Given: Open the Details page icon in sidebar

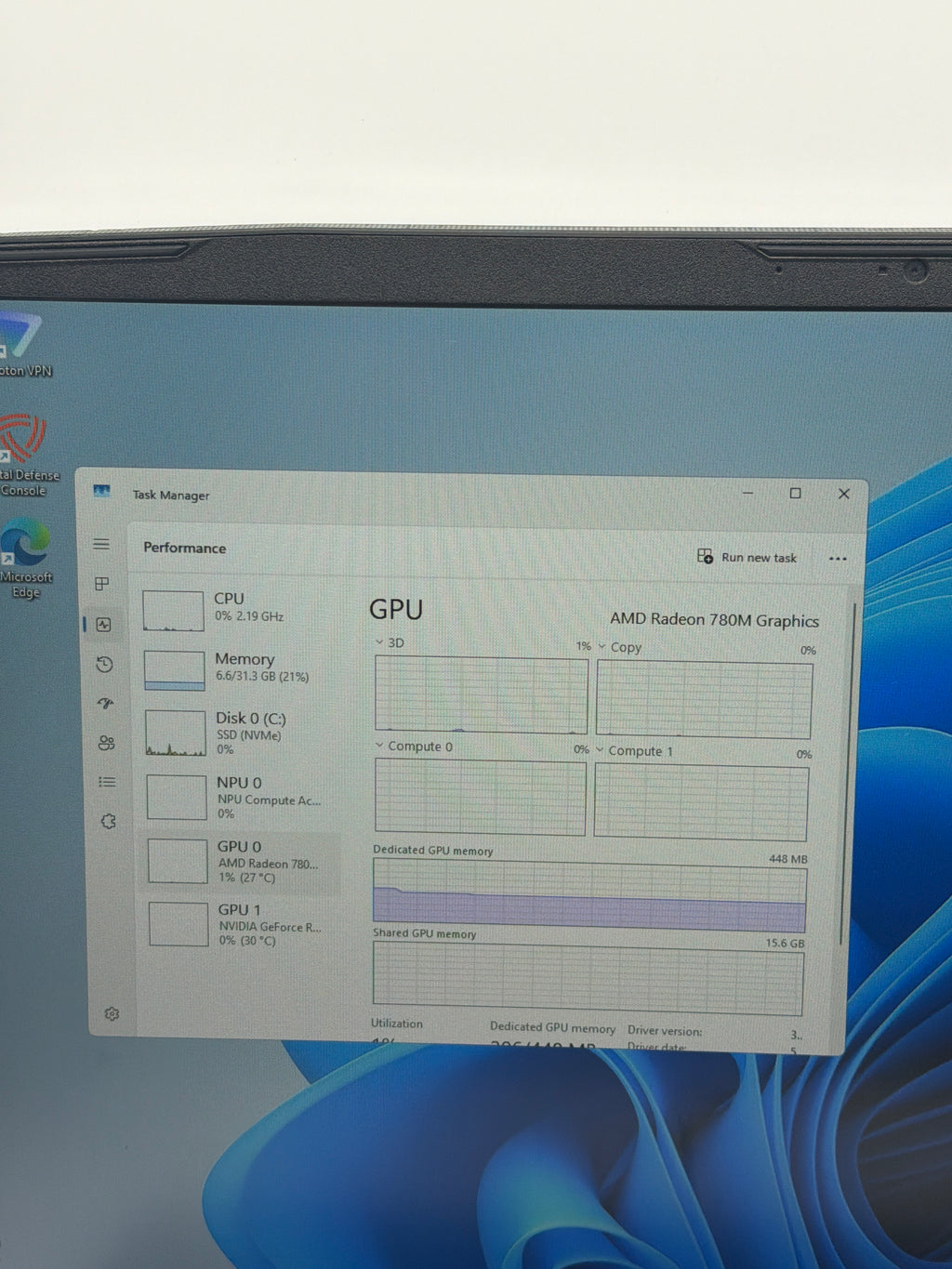Looking at the screenshot, I should 107,782.
